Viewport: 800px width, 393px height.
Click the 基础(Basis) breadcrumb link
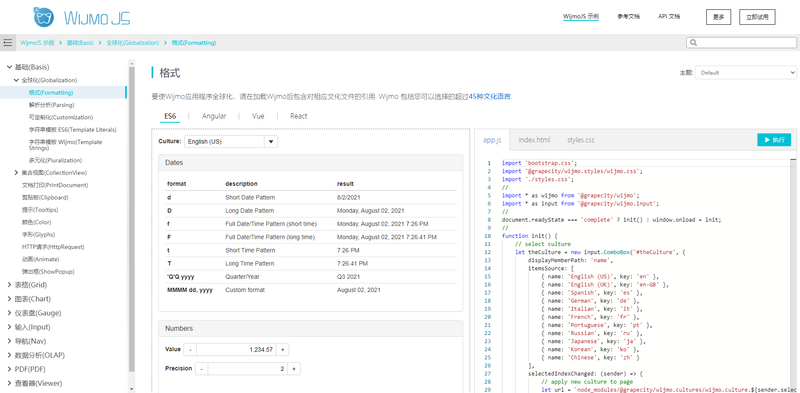coord(80,43)
